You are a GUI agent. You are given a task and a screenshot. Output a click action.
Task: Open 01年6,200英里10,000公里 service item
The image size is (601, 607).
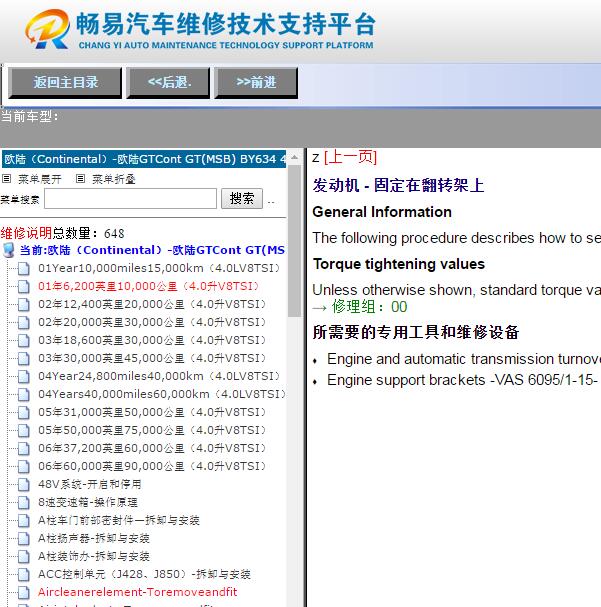click(148, 286)
